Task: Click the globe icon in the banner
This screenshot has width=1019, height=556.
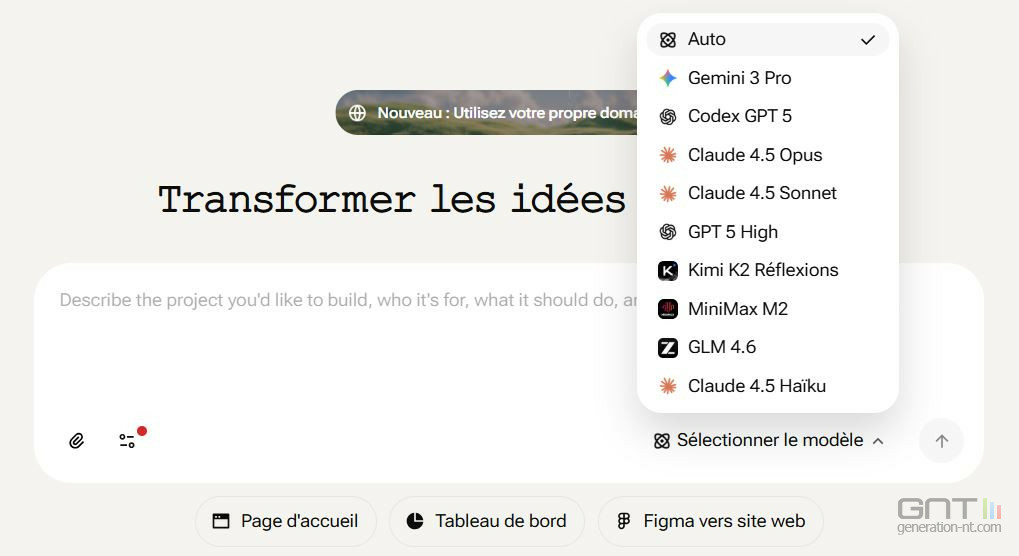Action: pyautogui.click(x=357, y=113)
